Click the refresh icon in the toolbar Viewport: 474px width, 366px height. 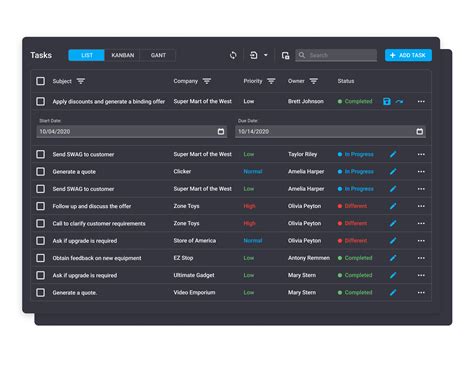233,55
